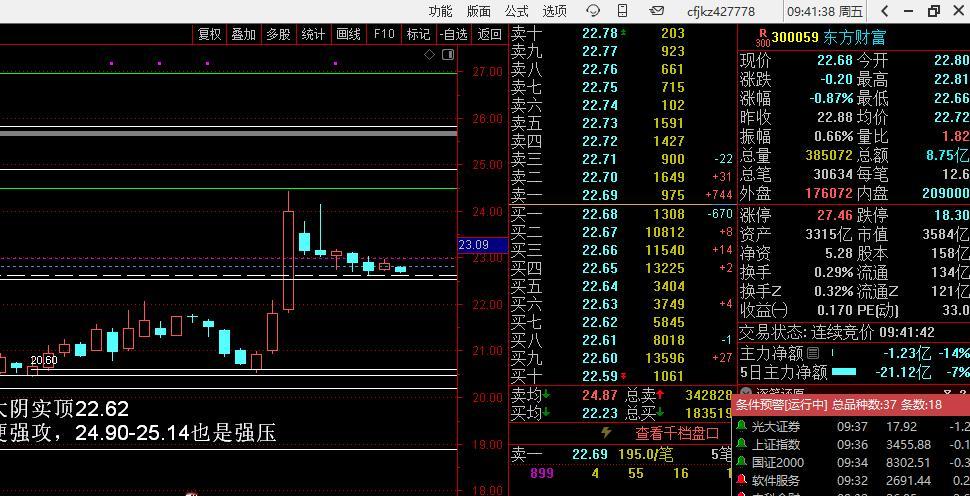Screen dimensions: 970x496
Task: Open F10 company info
Action: [x=384, y=34]
